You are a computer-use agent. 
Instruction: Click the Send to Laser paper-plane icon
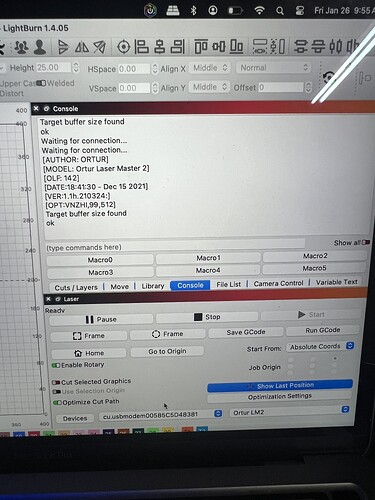coord(100,47)
